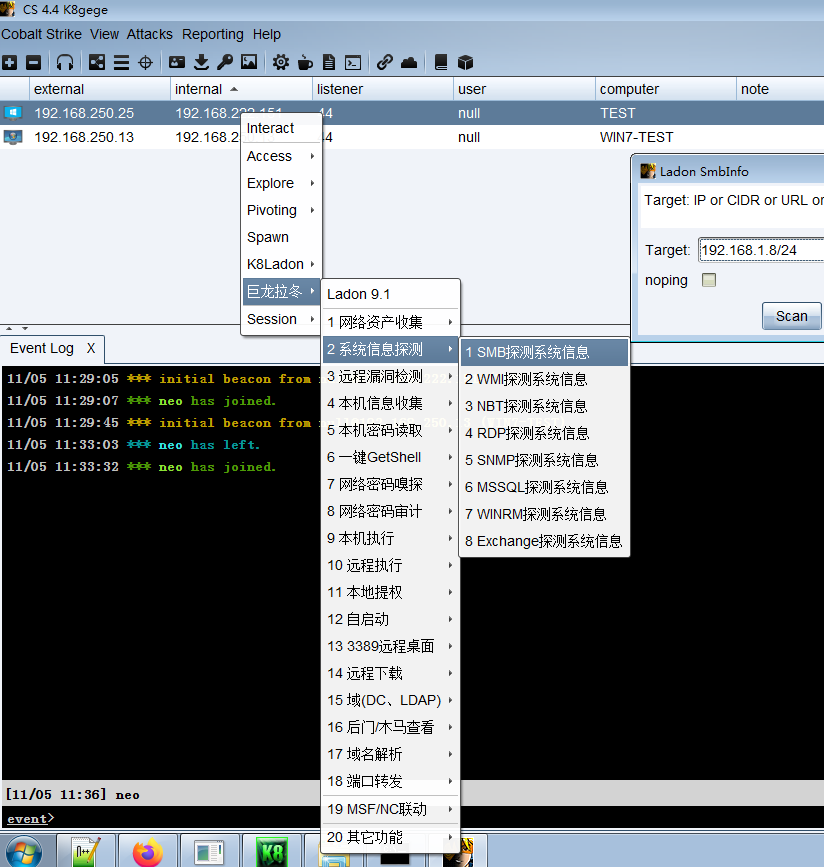Open Firefox from the taskbar
This screenshot has width=824, height=867.
click(x=148, y=851)
